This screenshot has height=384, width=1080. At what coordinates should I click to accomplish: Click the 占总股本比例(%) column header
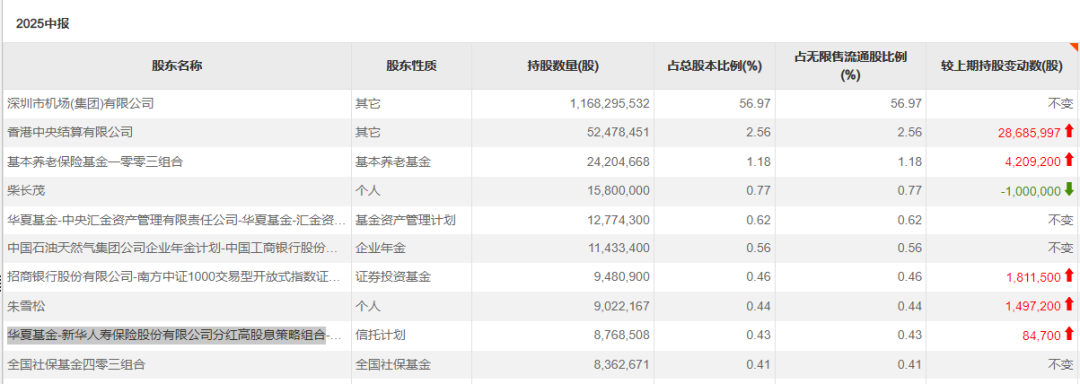[714, 66]
